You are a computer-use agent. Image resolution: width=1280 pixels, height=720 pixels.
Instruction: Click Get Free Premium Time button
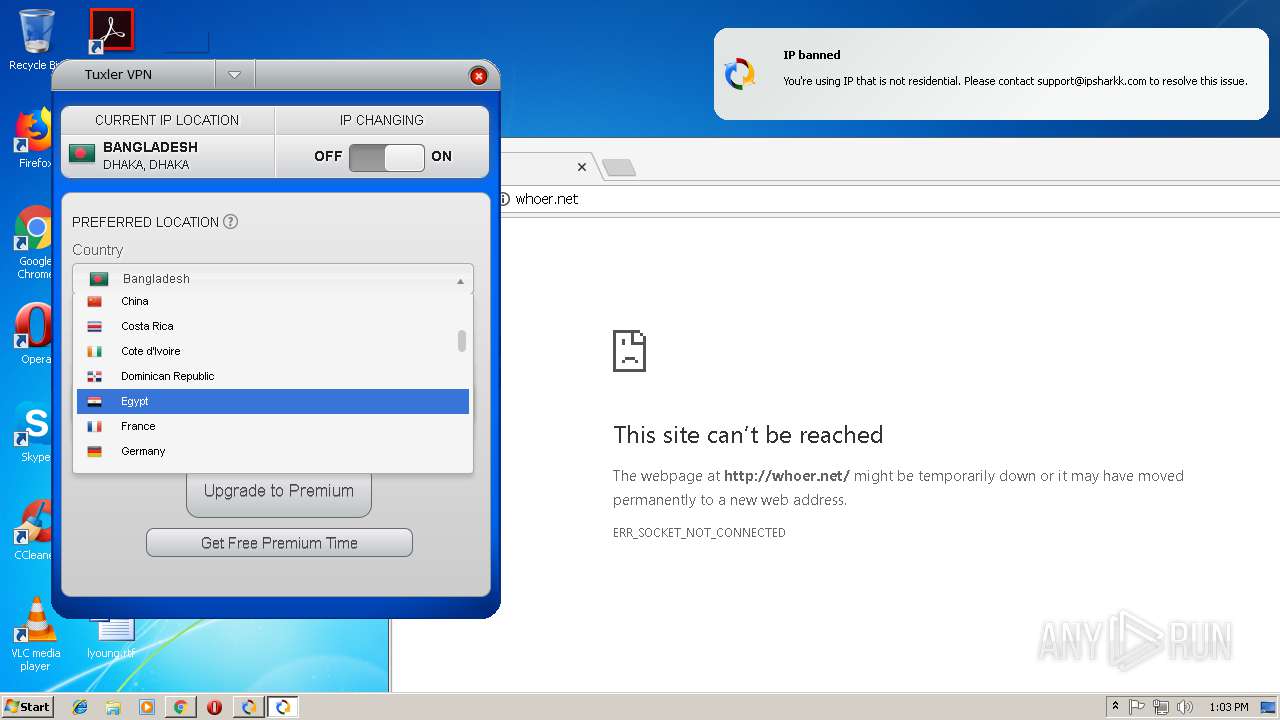pyautogui.click(x=279, y=543)
